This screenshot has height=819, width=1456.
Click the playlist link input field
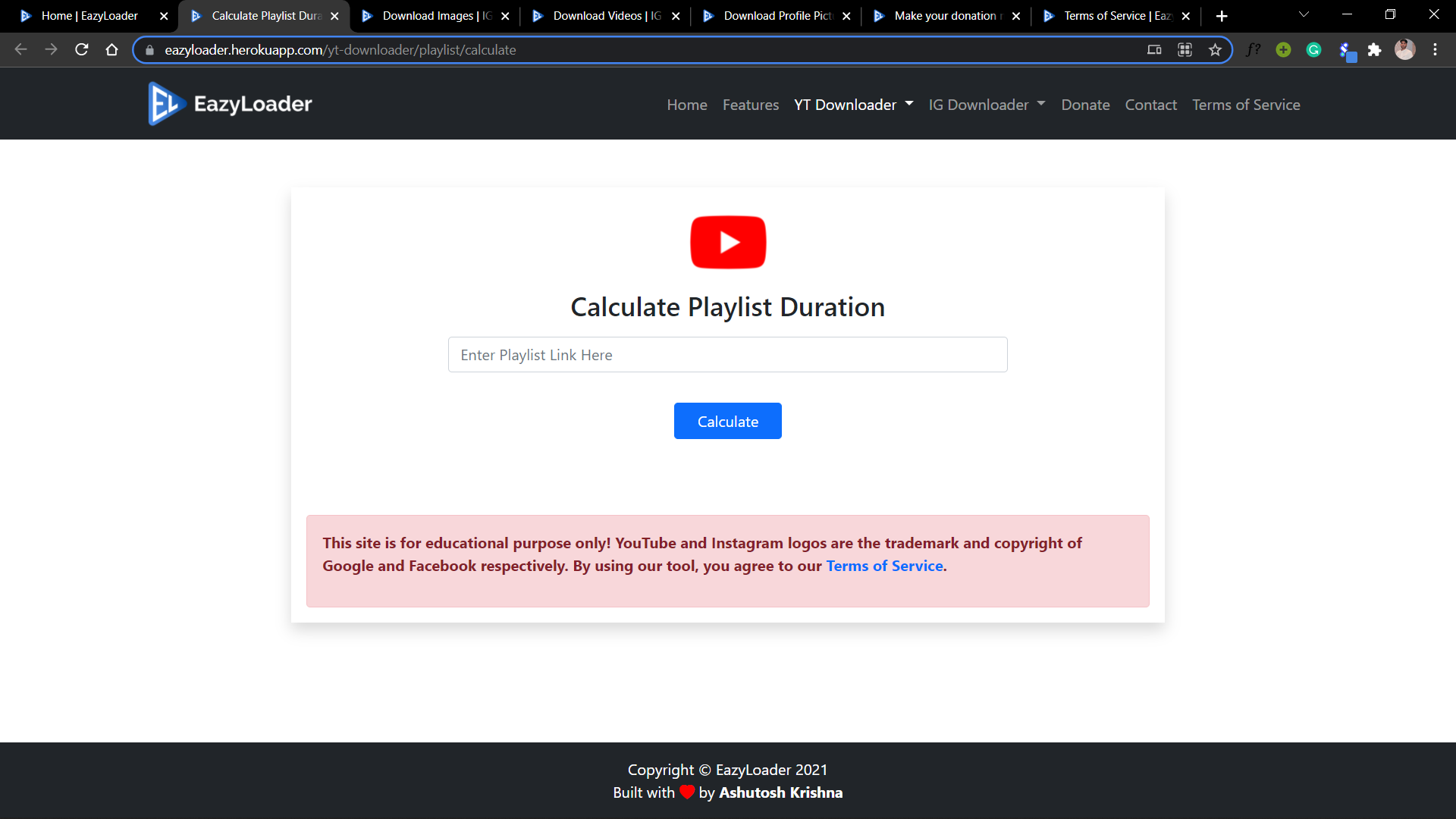pyautogui.click(x=727, y=354)
